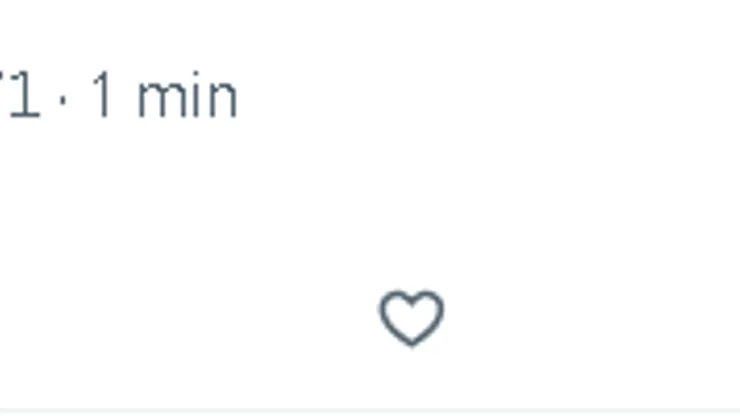Tap the heart outline icon

[411, 319]
